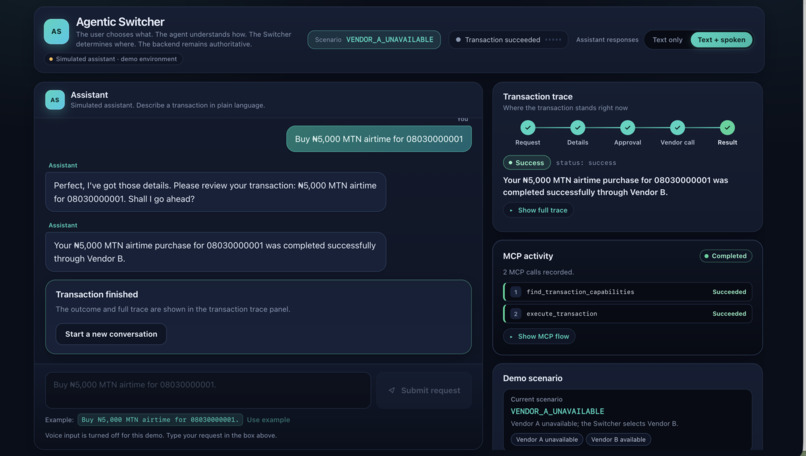
Task: Select Text + spoken assistant responses
Action: pos(721,40)
